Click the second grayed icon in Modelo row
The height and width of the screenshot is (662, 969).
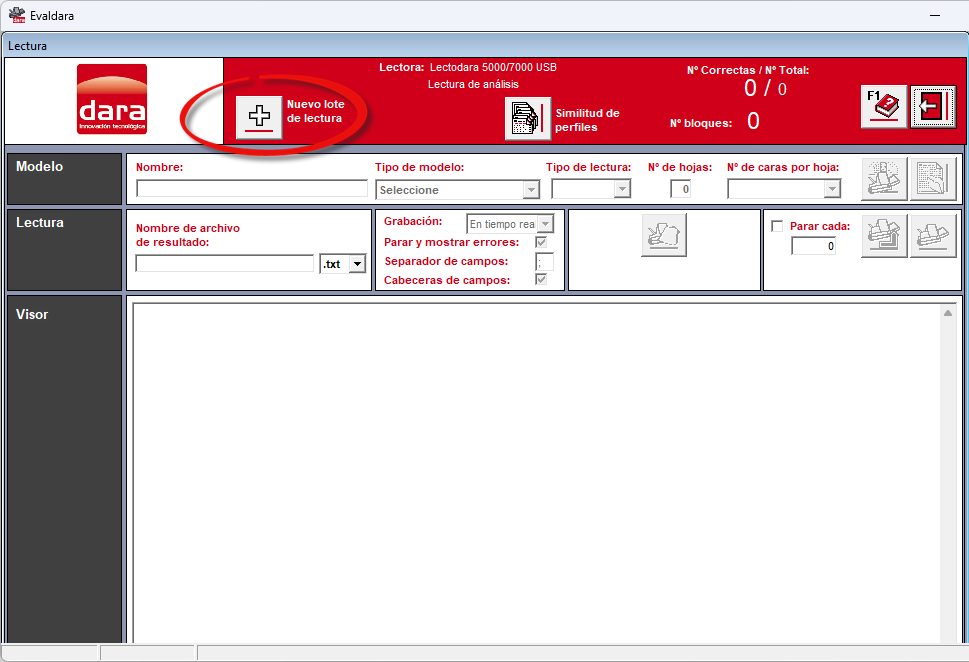pos(933,179)
